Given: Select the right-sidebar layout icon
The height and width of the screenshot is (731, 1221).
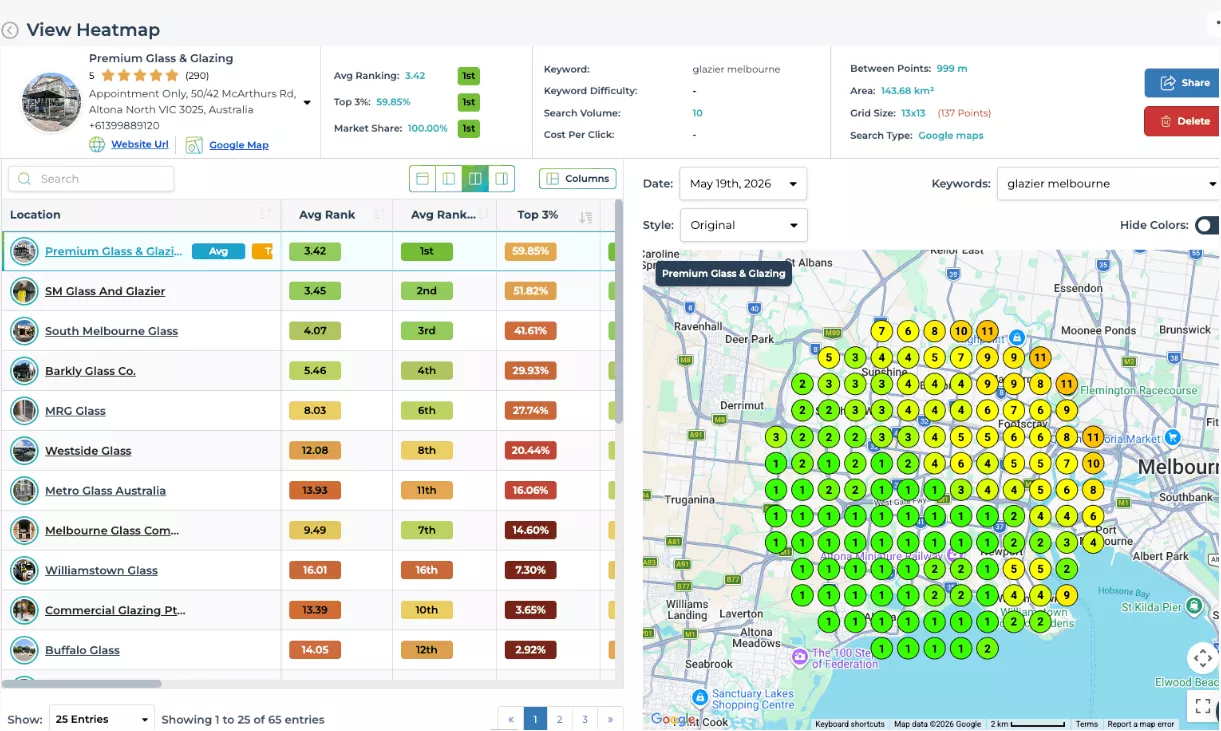Looking at the screenshot, I should (x=501, y=179).
